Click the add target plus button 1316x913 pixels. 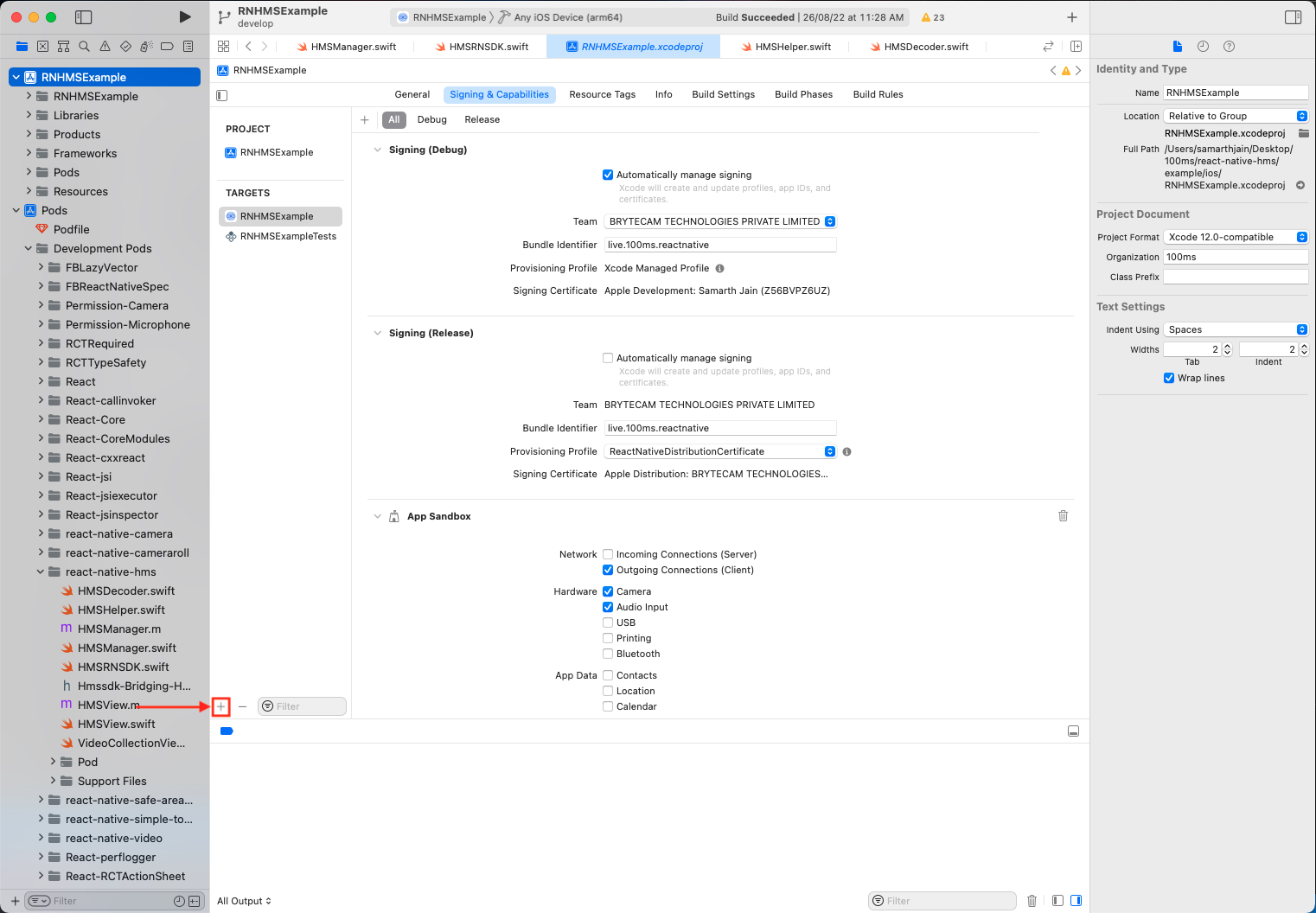pyautogui.click(x=221, y=706)
